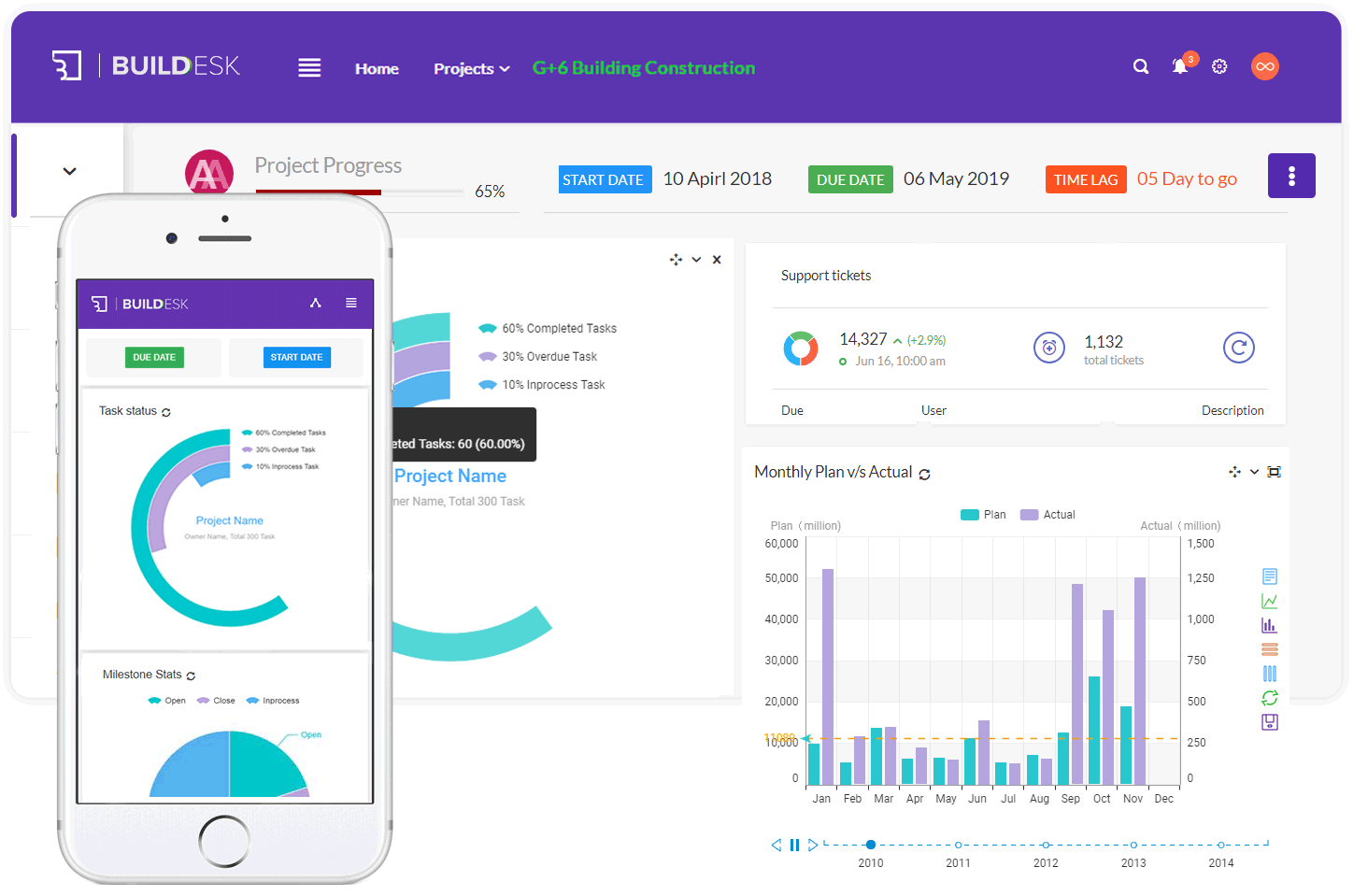1368x896 pixels.
Task: Click the dashboard DUE DATE green badge
Action: [850, 179]
